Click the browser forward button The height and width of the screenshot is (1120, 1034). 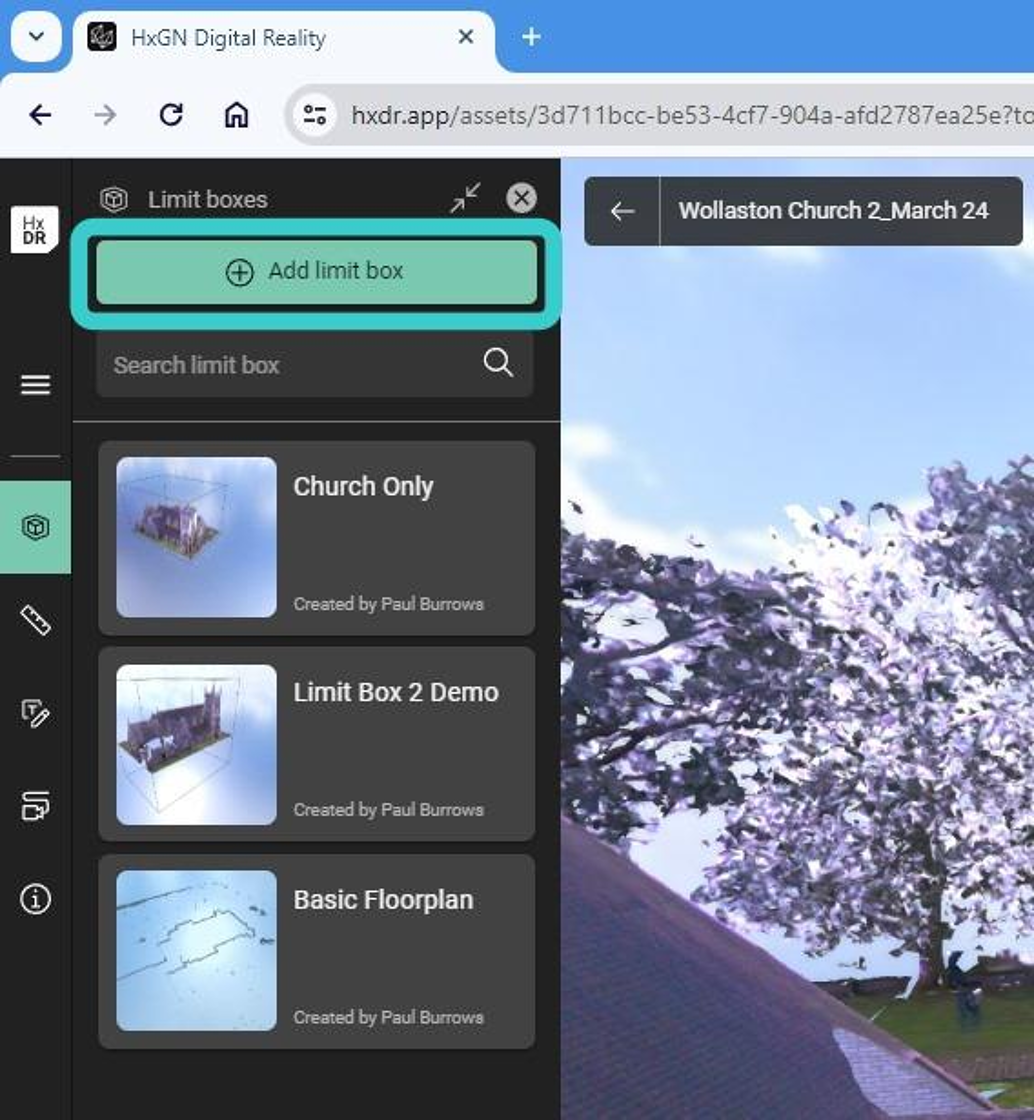pyautogui.click(x=105, y=114)
